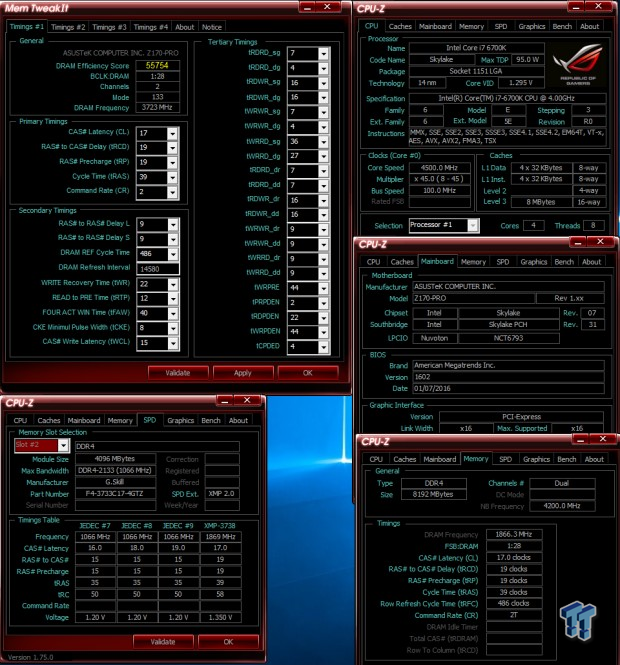Click the Core Speed 4500.0 MHz field
620x665 pixels.
click(x=439, y=168)
